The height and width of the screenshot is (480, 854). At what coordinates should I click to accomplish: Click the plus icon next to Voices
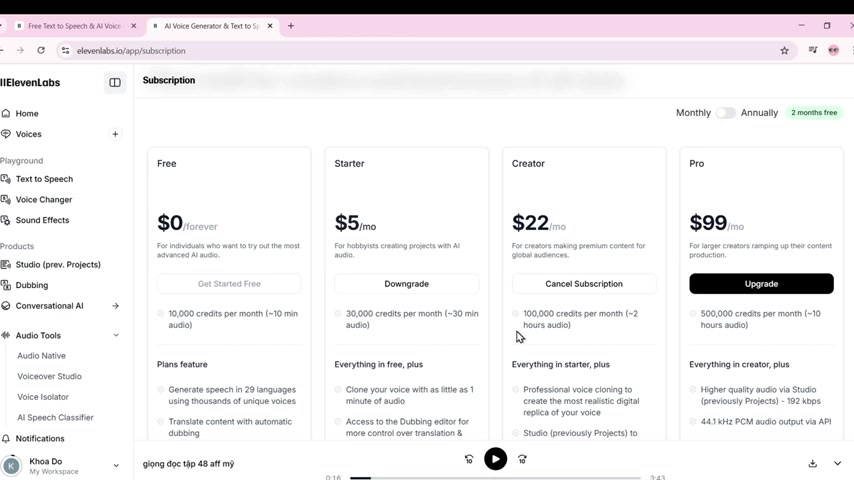[x=115, y=134]
